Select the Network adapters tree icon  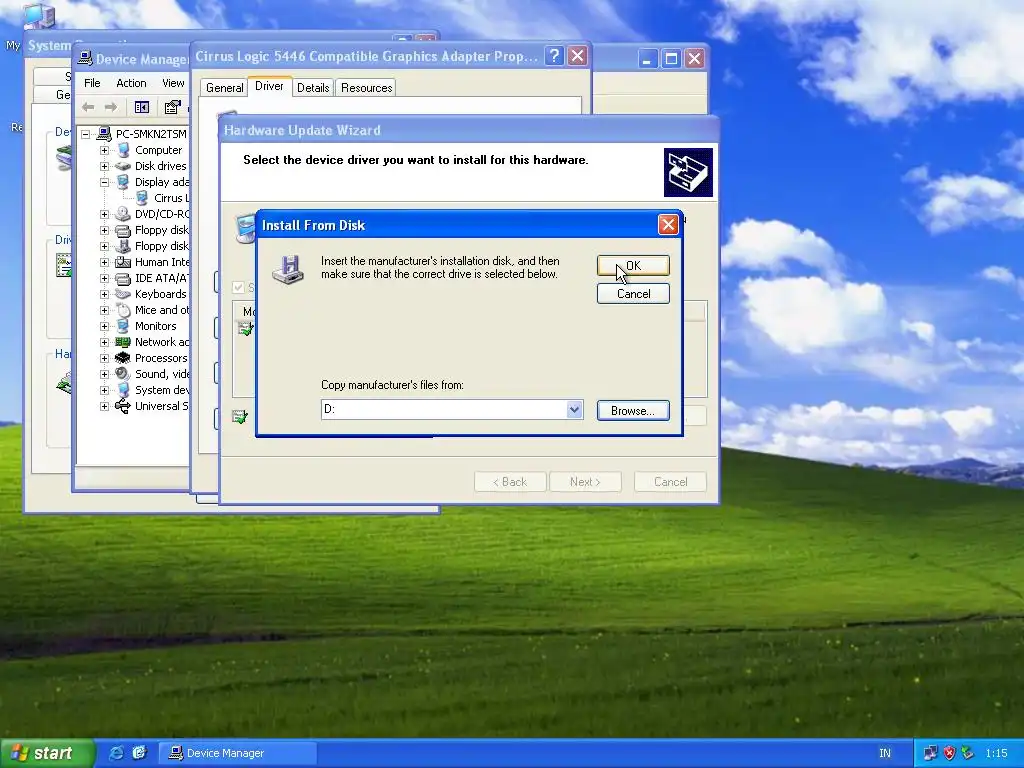click(123, 342)
